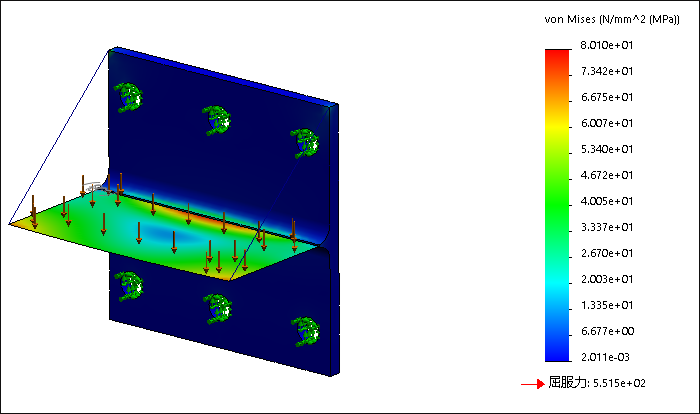Click the von Mises (N/mm^2 (MPa)) legend title
Viewport: 700px width, 414px height.
(612, 19)
